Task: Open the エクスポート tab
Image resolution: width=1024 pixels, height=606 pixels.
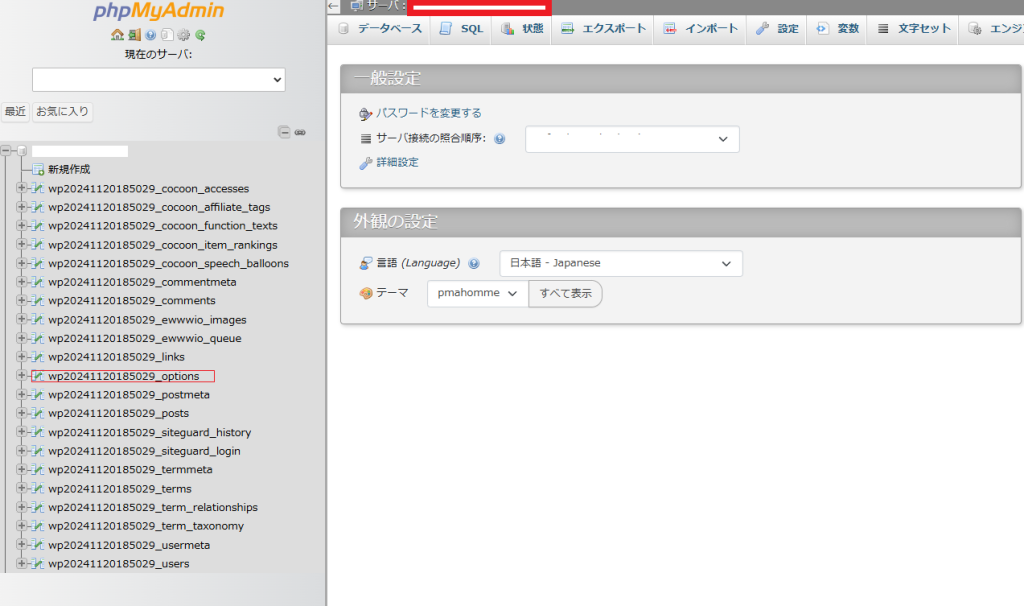Action: click(x=603, y=29)
